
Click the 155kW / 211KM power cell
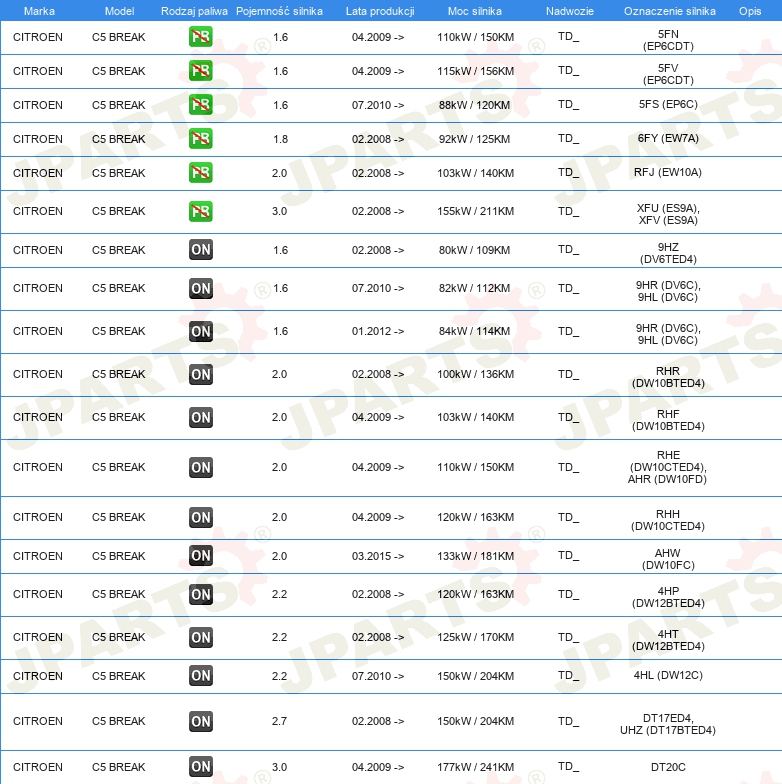click(476, 211)
